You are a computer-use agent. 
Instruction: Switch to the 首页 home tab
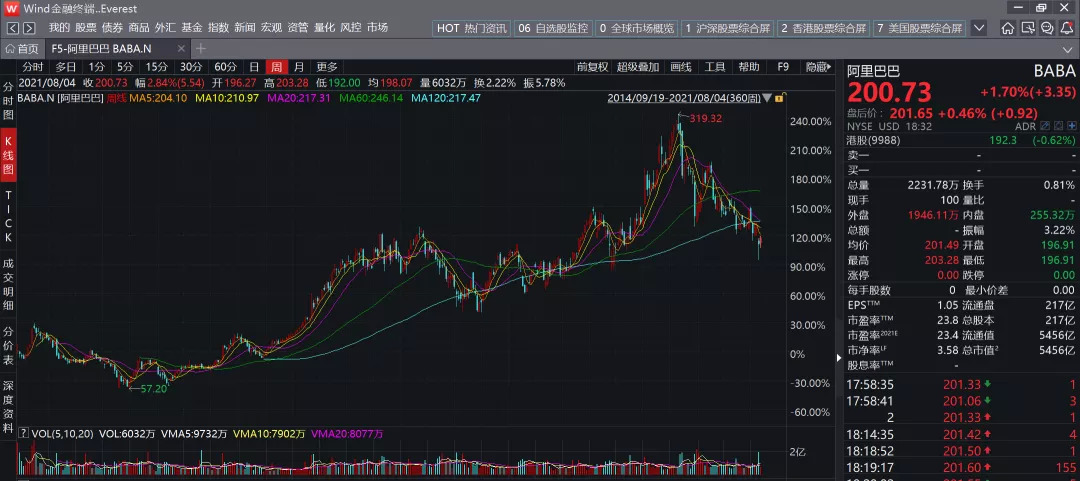coord(23,49)
